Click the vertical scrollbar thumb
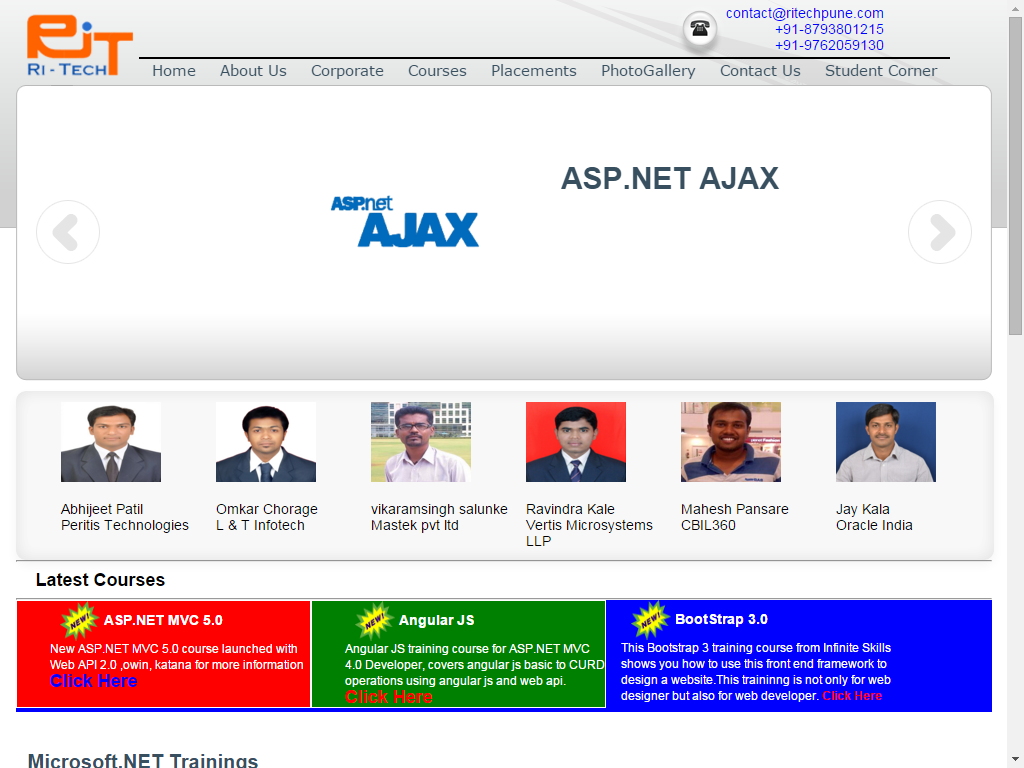Viewport: 1024px width, 768px height. pos(1016,176)
